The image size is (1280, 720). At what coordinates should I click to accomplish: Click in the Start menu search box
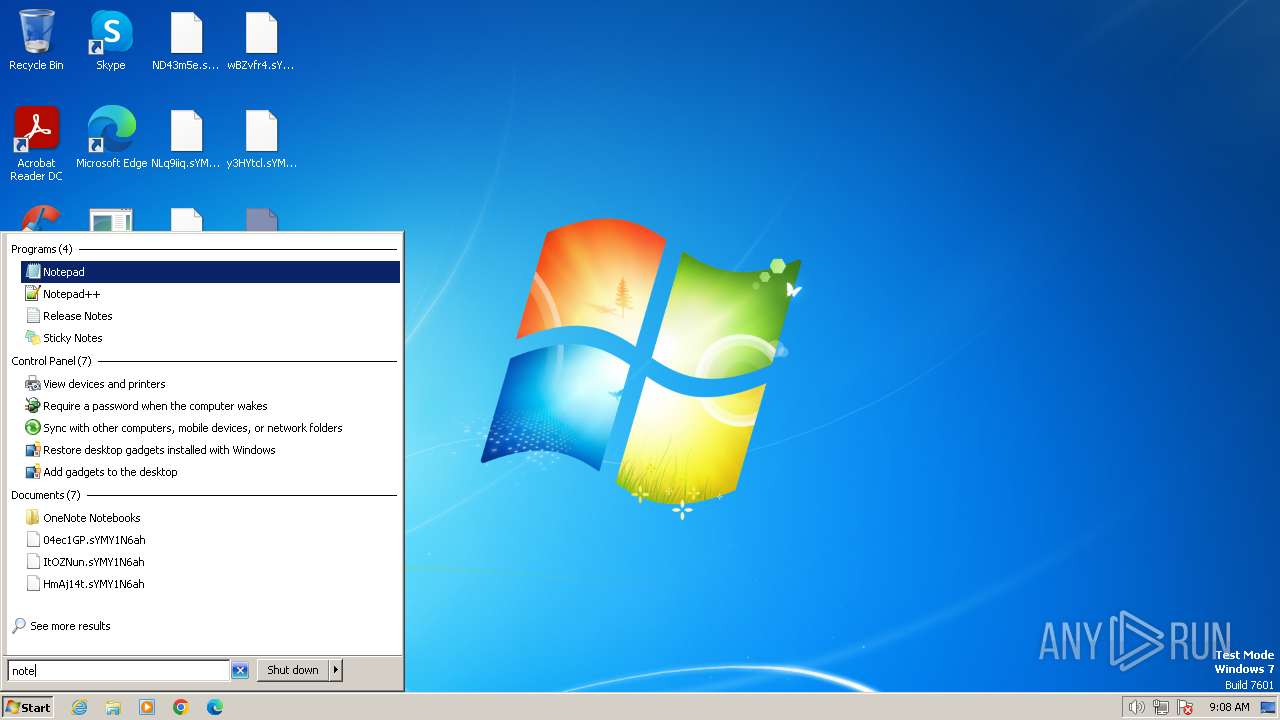[x=118, y=670]
